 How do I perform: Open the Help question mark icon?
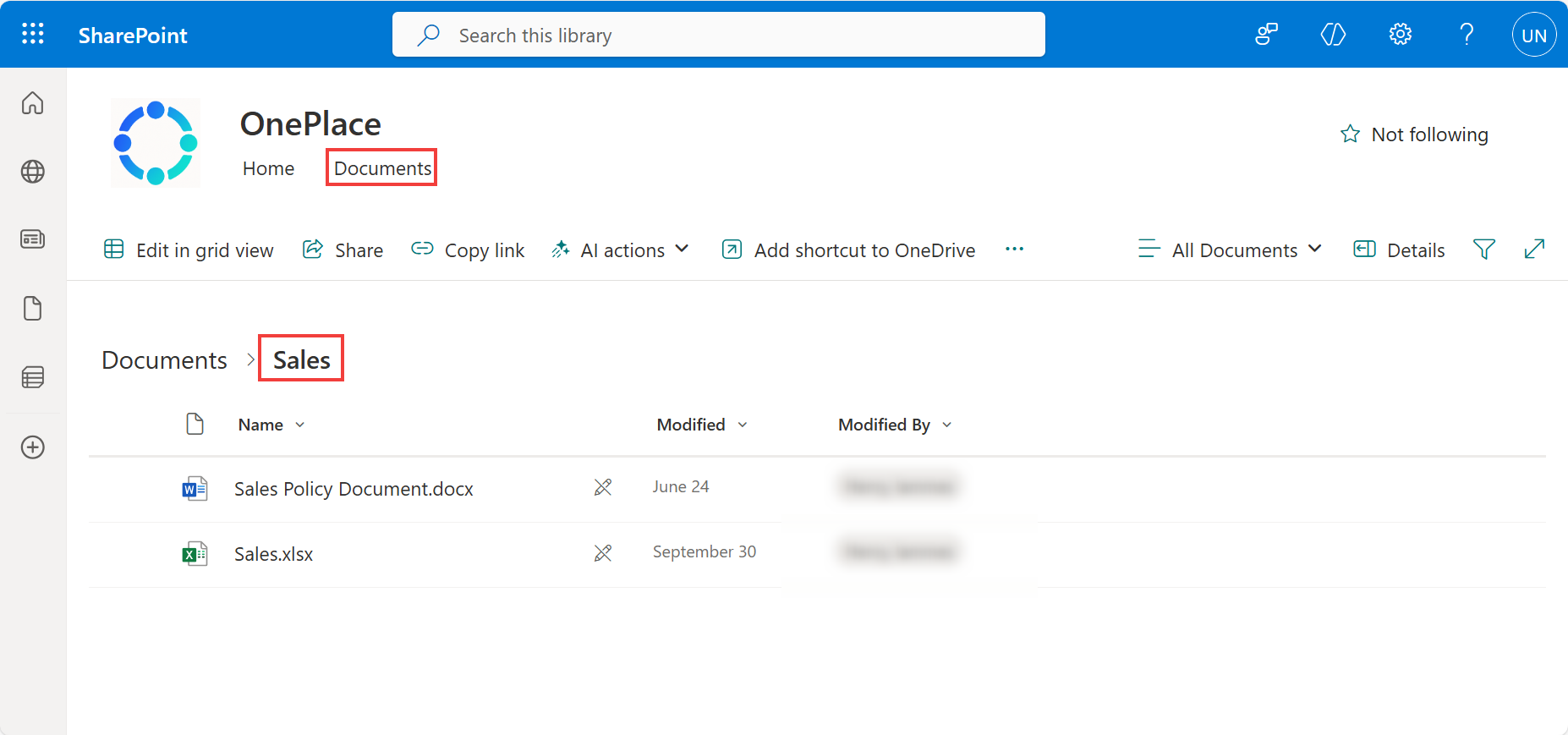(1467, 35)
